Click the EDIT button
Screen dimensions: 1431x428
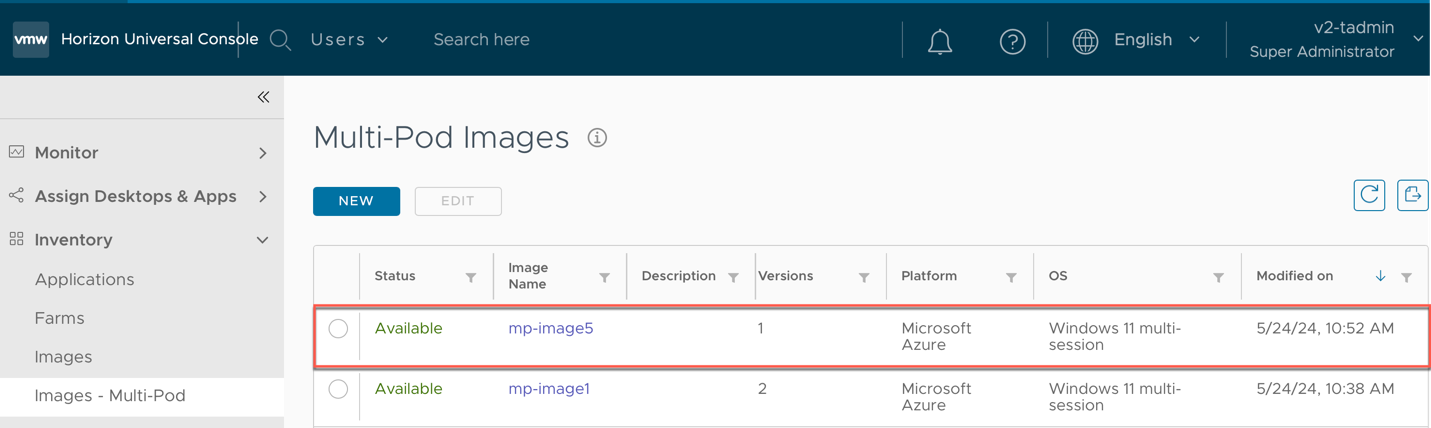click(x=458, y=201)
